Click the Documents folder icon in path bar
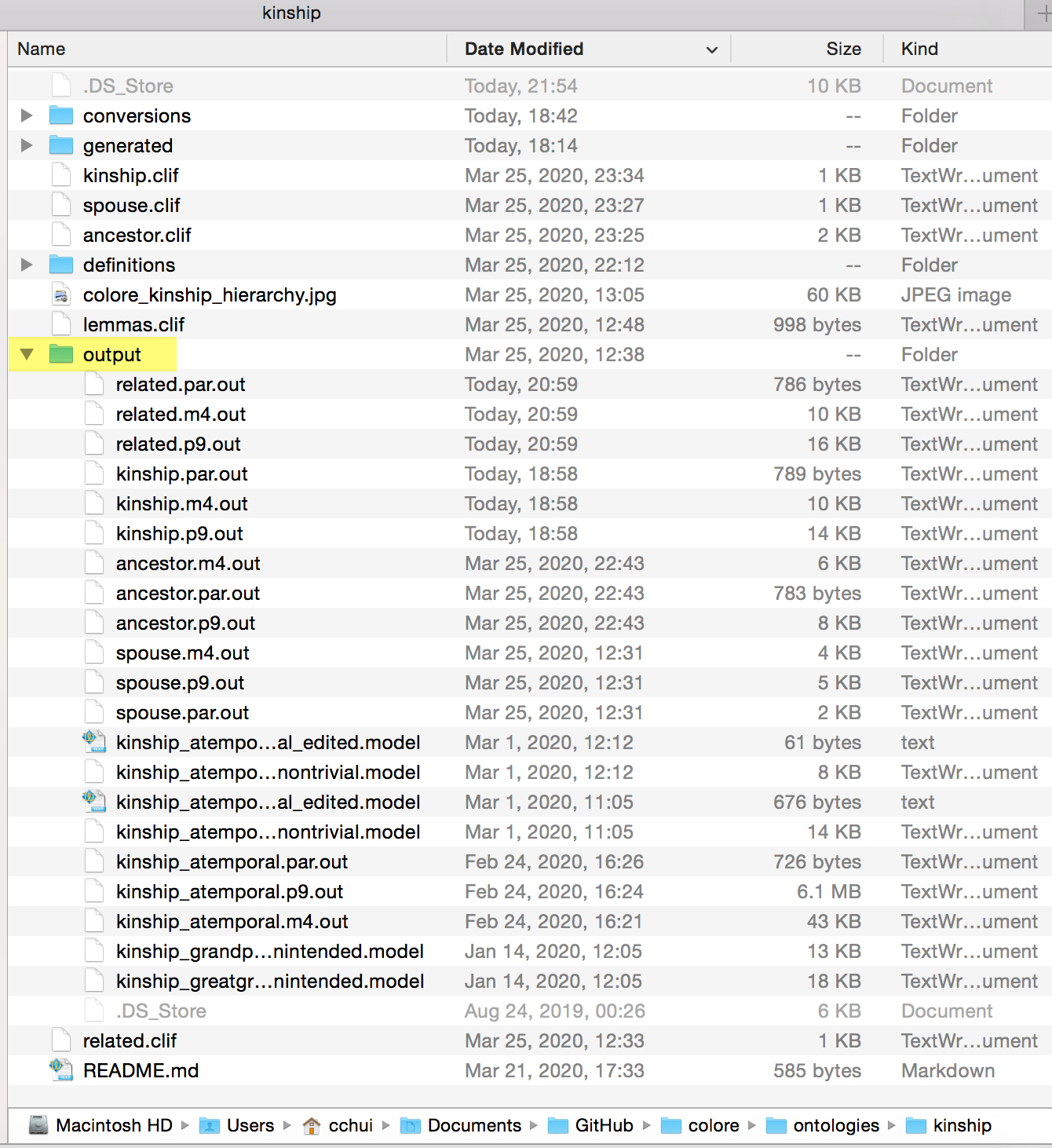Screen dimensions: 1052x1148 (411, 1126)
